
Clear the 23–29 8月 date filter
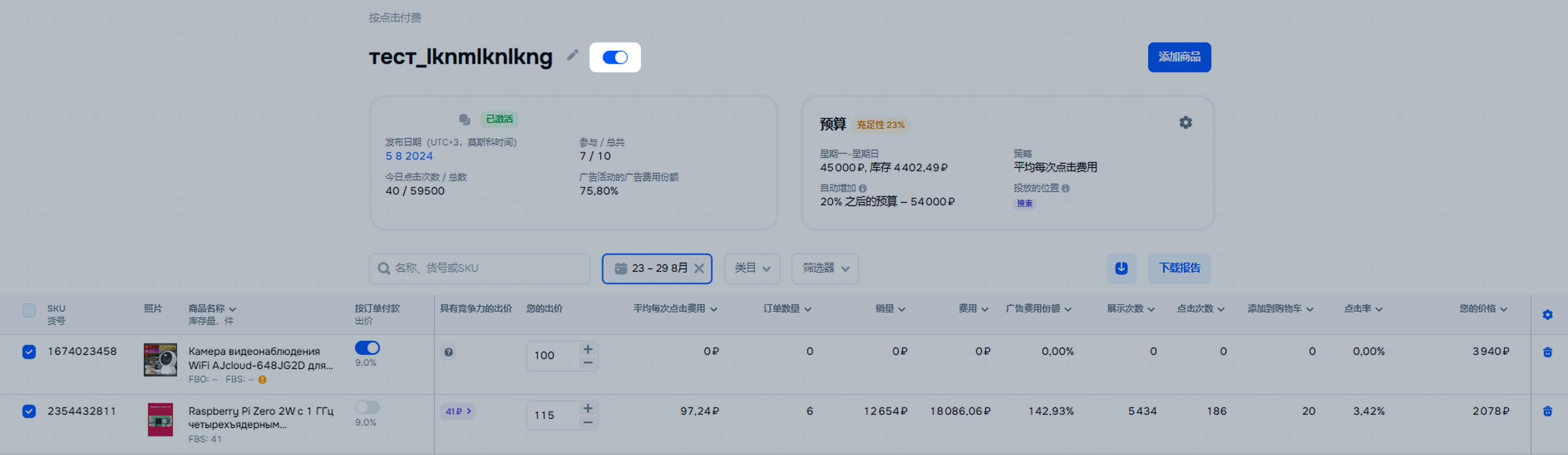point(699,268)
